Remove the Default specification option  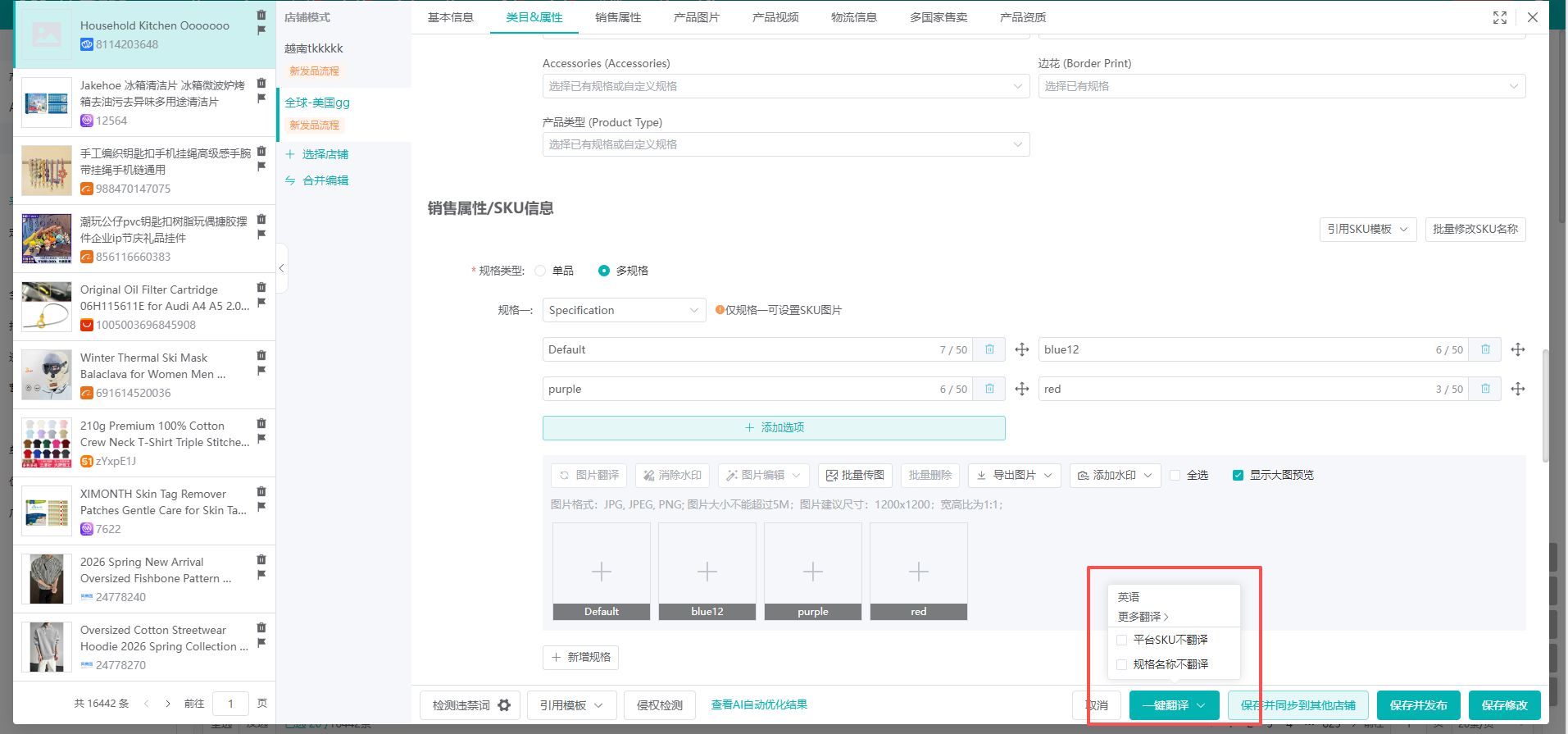pos(989,349)
